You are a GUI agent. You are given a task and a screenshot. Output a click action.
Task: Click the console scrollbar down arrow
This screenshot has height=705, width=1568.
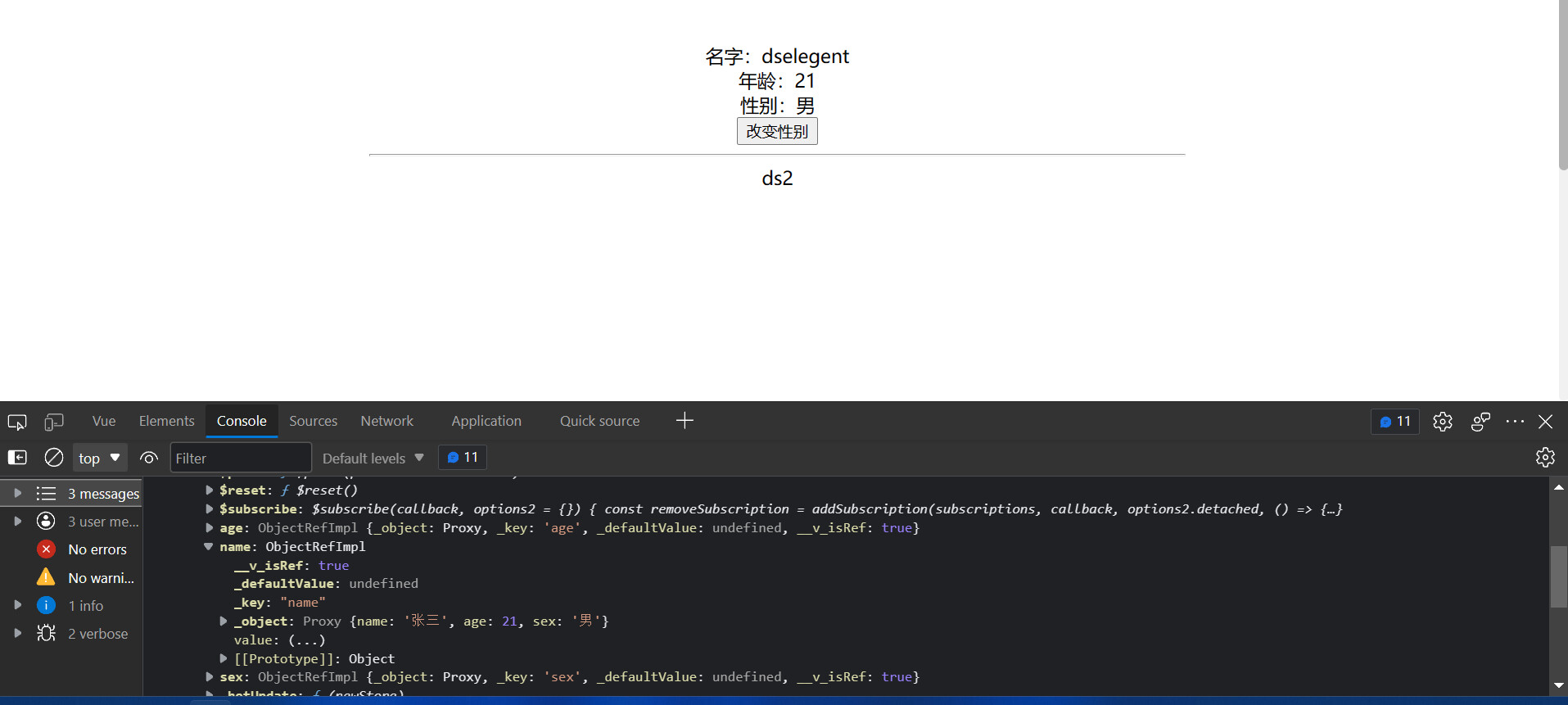click(1558, 686)
